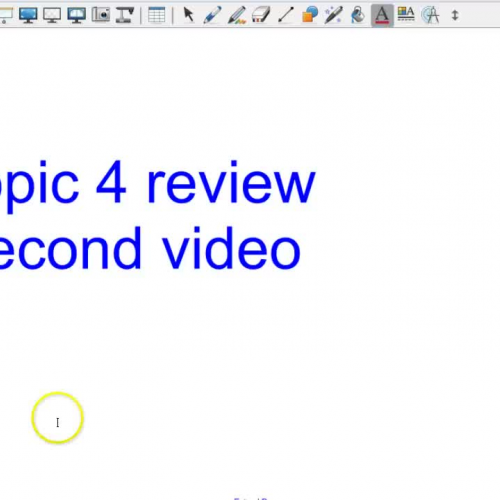Open the Properties text-style icon
Viewport: 500px width, 500px height.
pos(406,14)
